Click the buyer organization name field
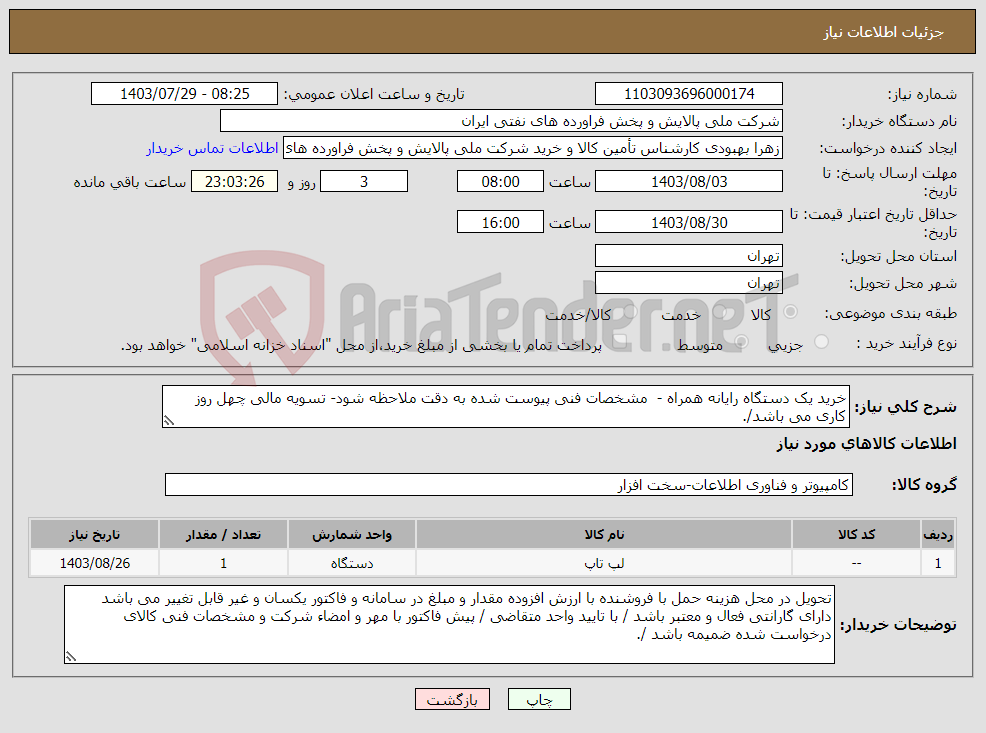The height and width of the screenshot is (733, 986). click(x=501, y=121)
